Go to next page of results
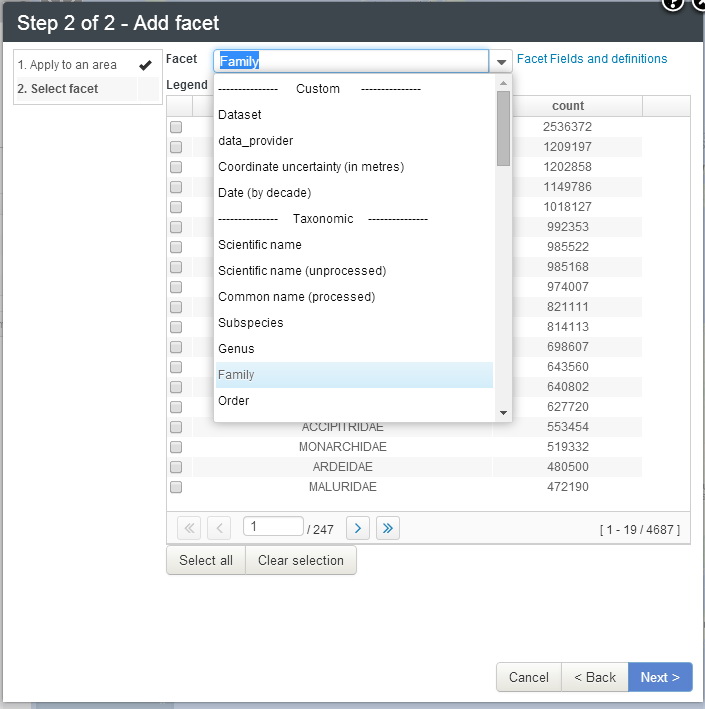 pos(358,529)
